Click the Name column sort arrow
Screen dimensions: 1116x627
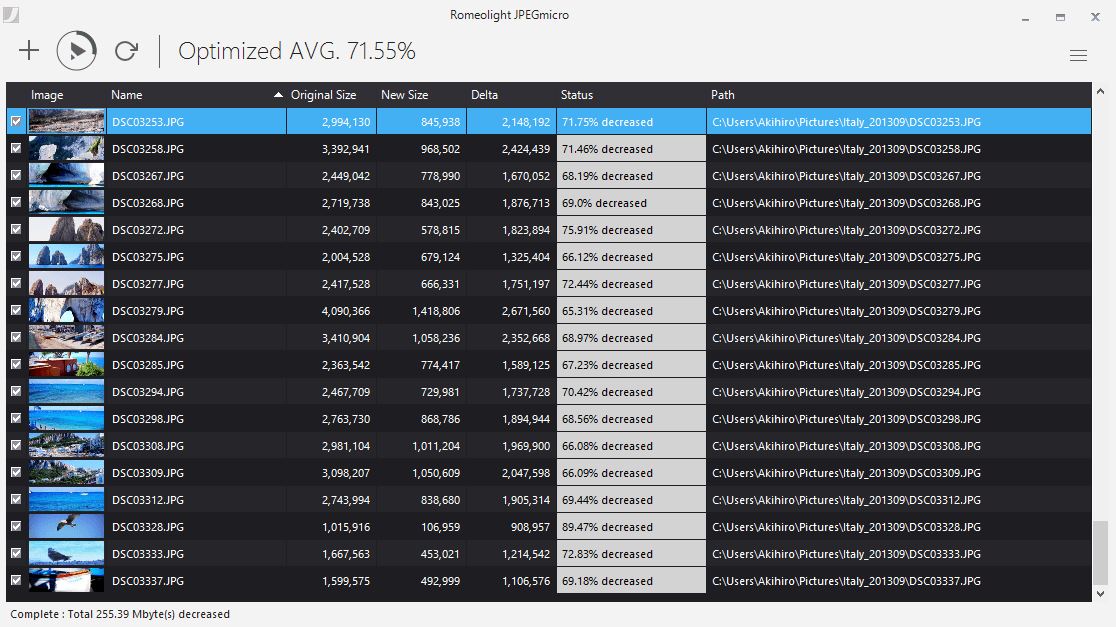click(278, 95)
